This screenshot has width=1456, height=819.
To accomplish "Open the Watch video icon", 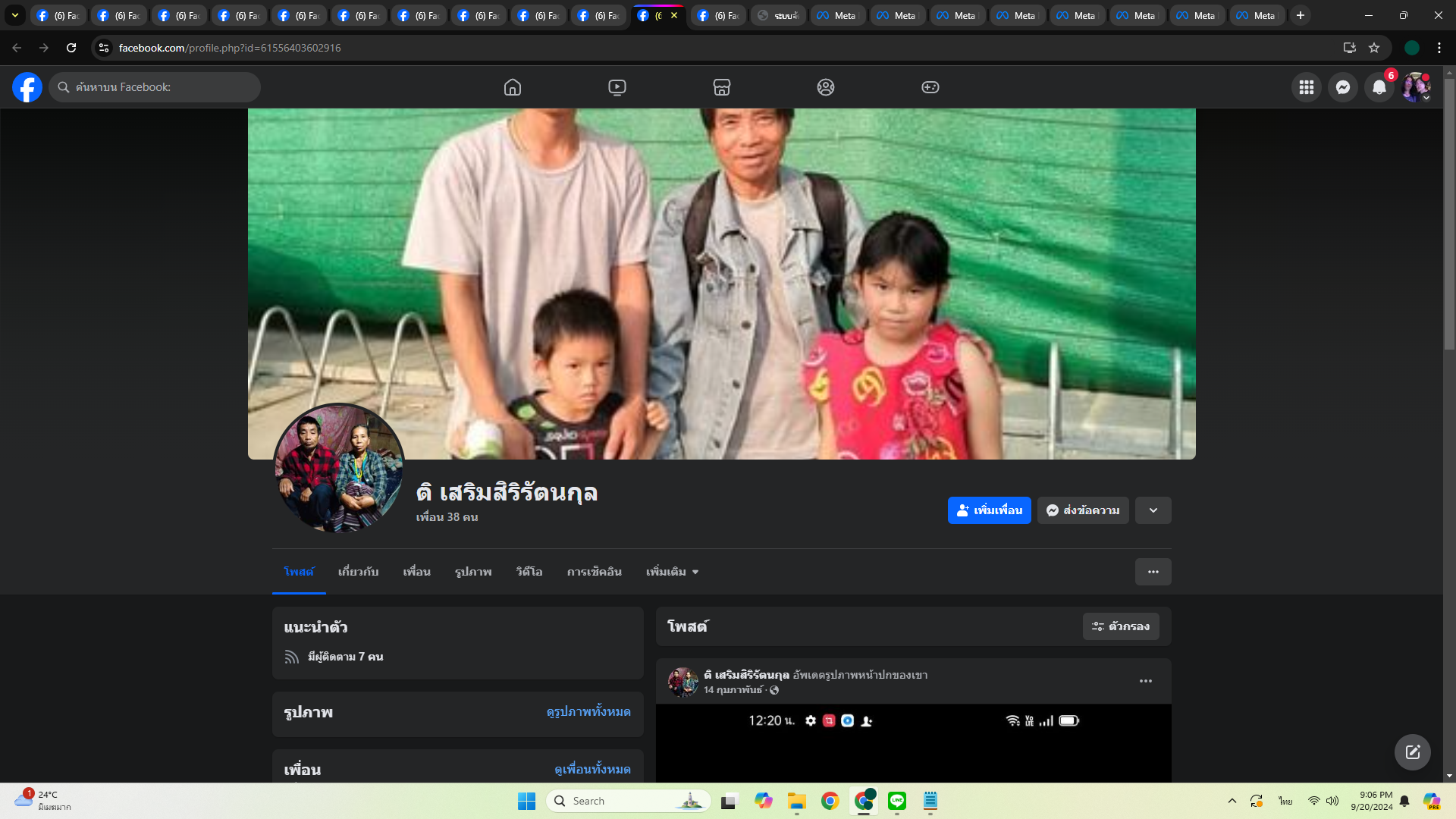I will click(x=617, y=87).
